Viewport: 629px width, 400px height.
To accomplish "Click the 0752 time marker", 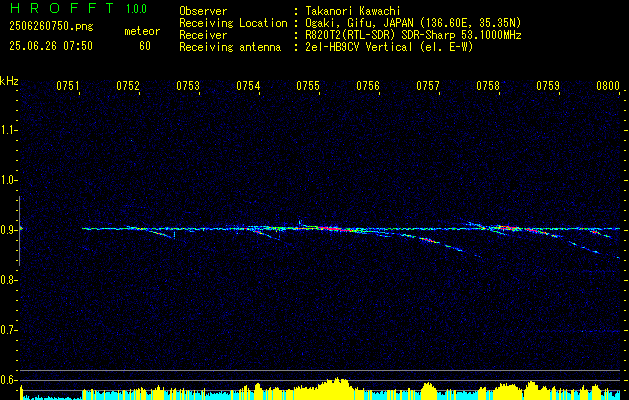I will point(128,86).
